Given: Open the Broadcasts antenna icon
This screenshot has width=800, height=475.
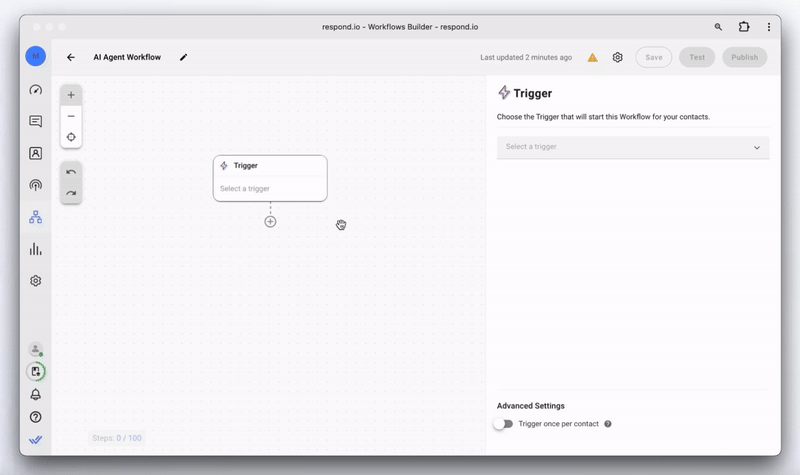Looking at the screenshot, I should pyautogui.click(x=36, y=185).
